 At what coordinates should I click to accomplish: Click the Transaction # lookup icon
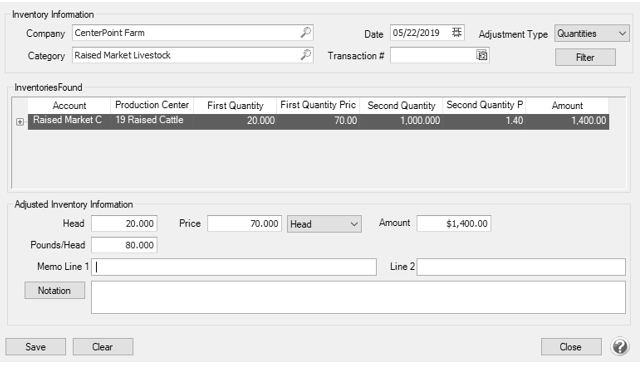click(482, 55)
